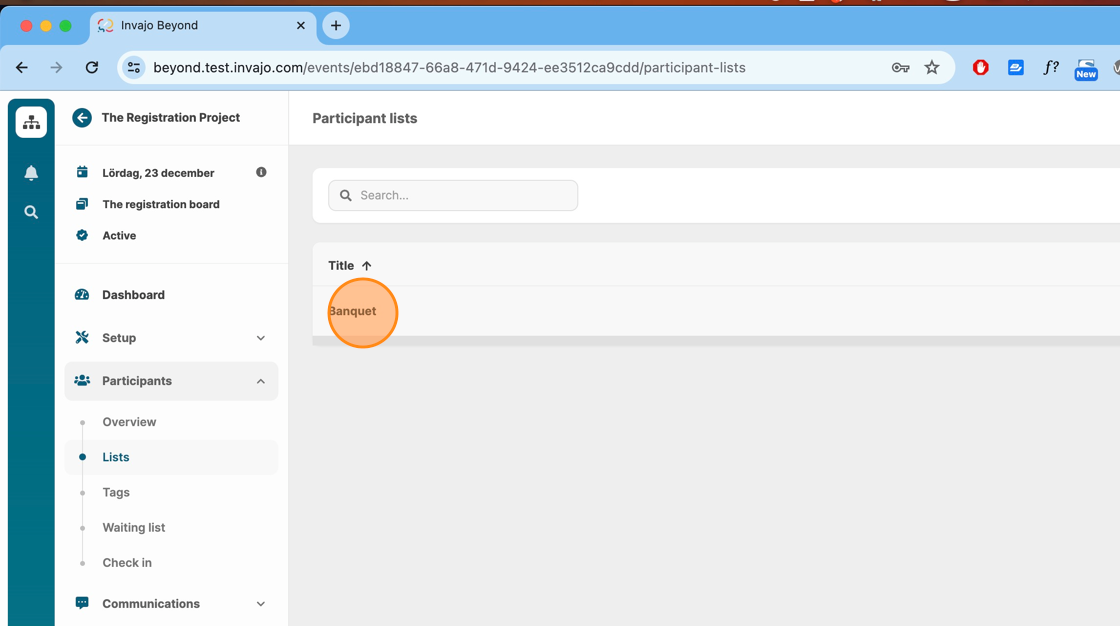
Task: Click the browser back arrow
Action: pos(22,67)
